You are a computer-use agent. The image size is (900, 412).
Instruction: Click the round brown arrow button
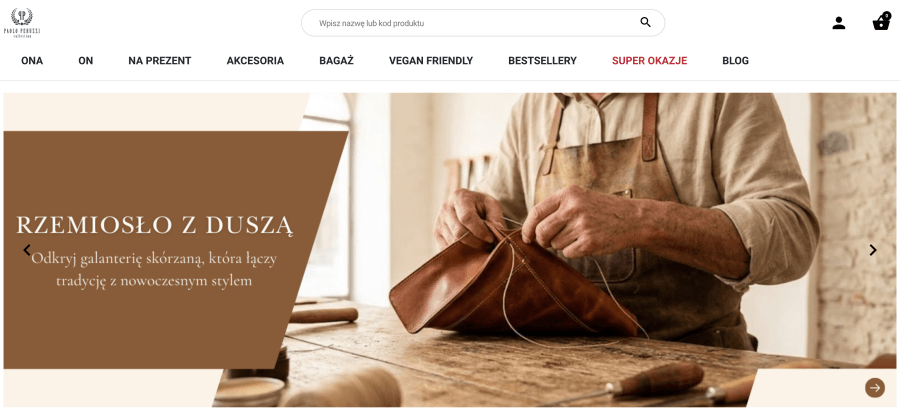pos(875,388)
